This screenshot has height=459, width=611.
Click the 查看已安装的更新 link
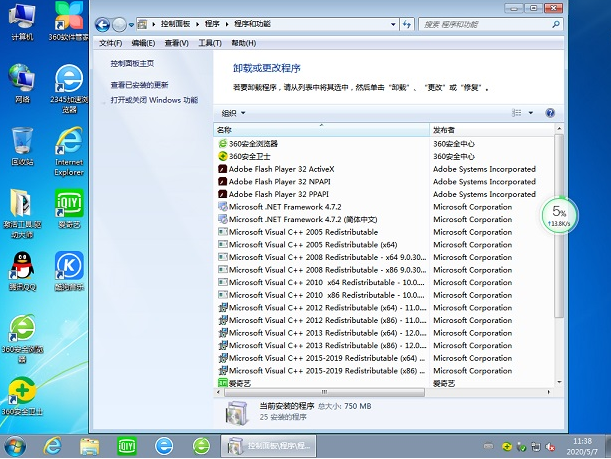140,85
